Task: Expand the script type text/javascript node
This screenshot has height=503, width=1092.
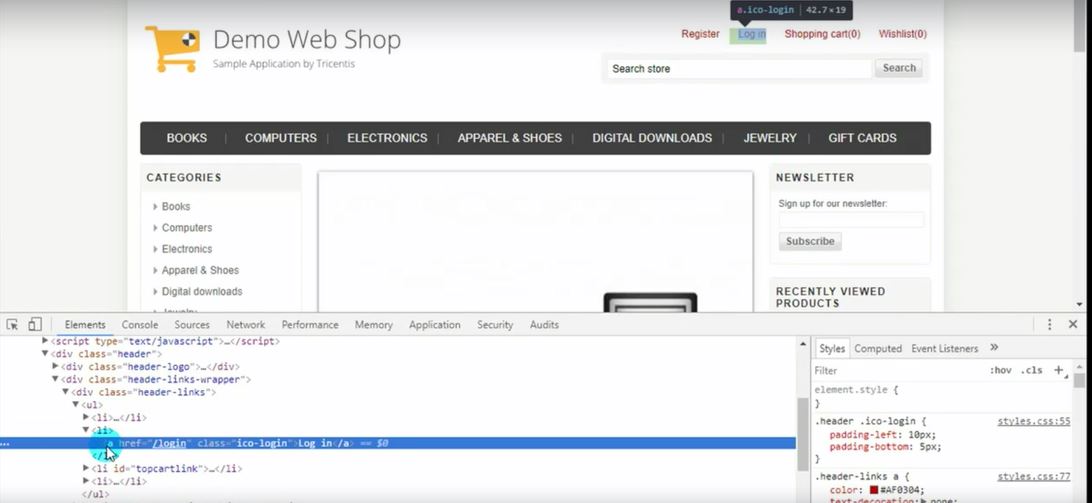Action: pyautogui.click(x=45, y=341)
